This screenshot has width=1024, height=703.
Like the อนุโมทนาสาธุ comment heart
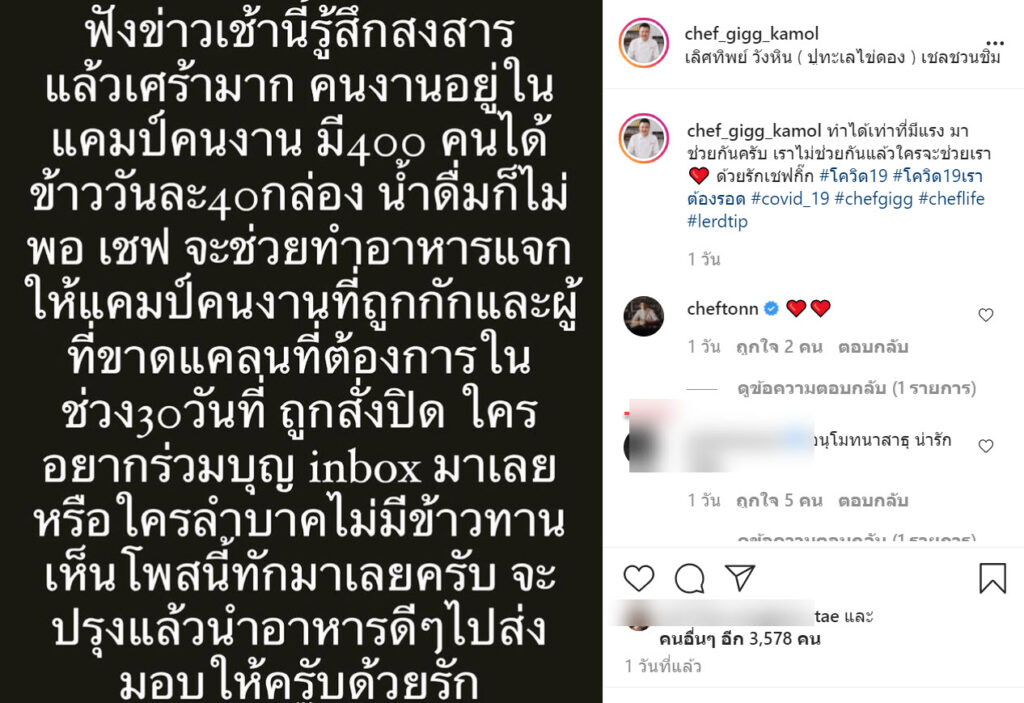[986, 446]
